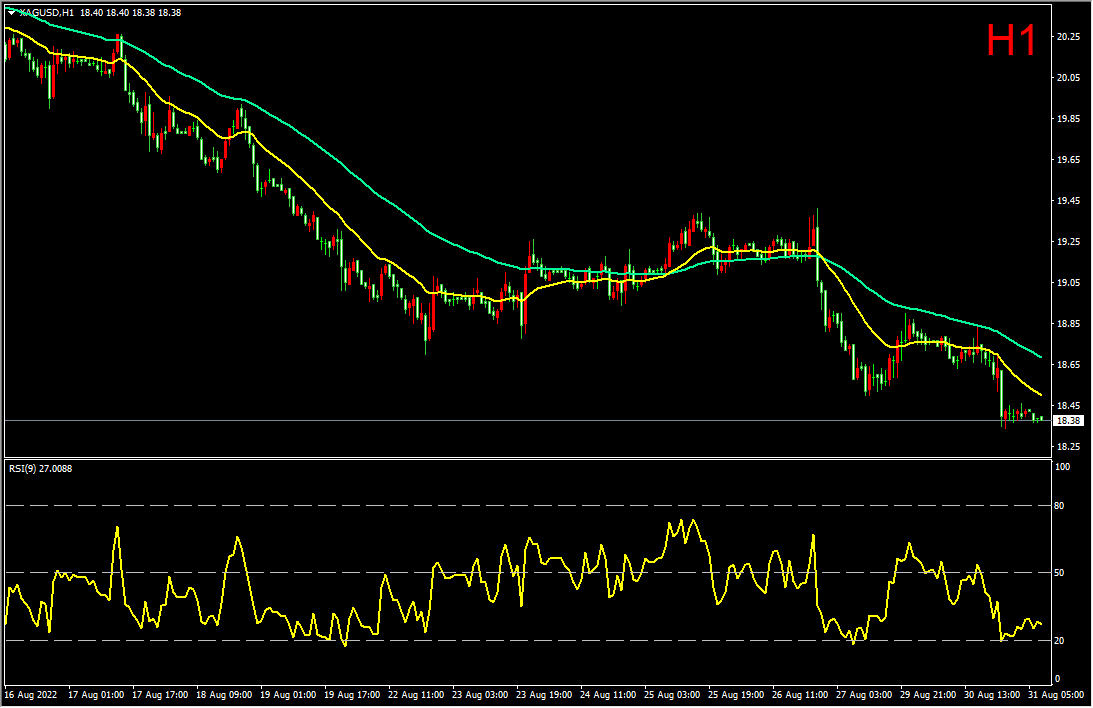Click the 25 Aug 03:00 time label
Viewport: 1093px width, 708px height.
[x=673, y=695]
